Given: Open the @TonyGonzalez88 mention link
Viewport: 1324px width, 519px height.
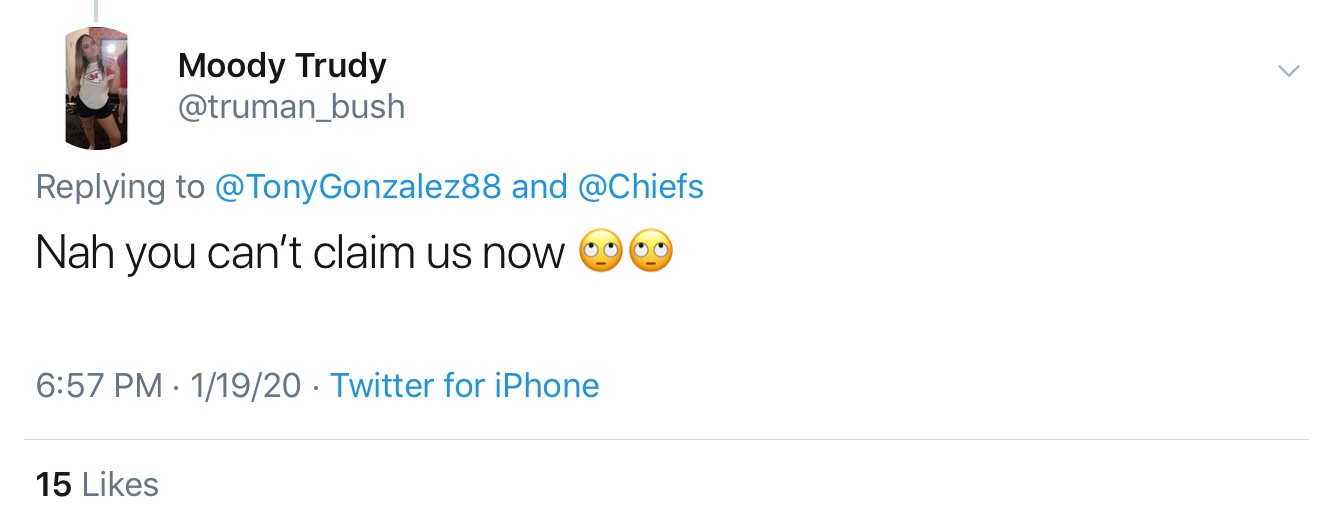Looking at the screenshot, I should (358, 187).
